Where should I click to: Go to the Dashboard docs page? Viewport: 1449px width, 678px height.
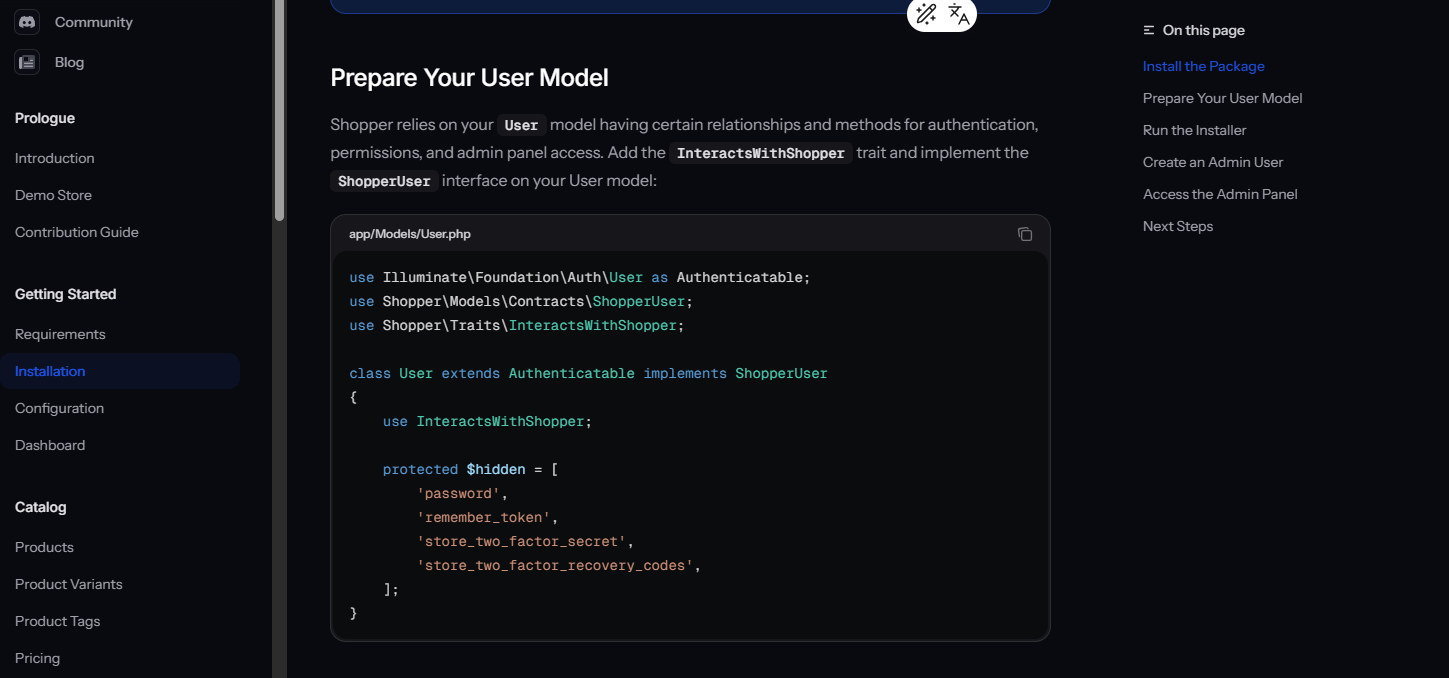point(50,445)
